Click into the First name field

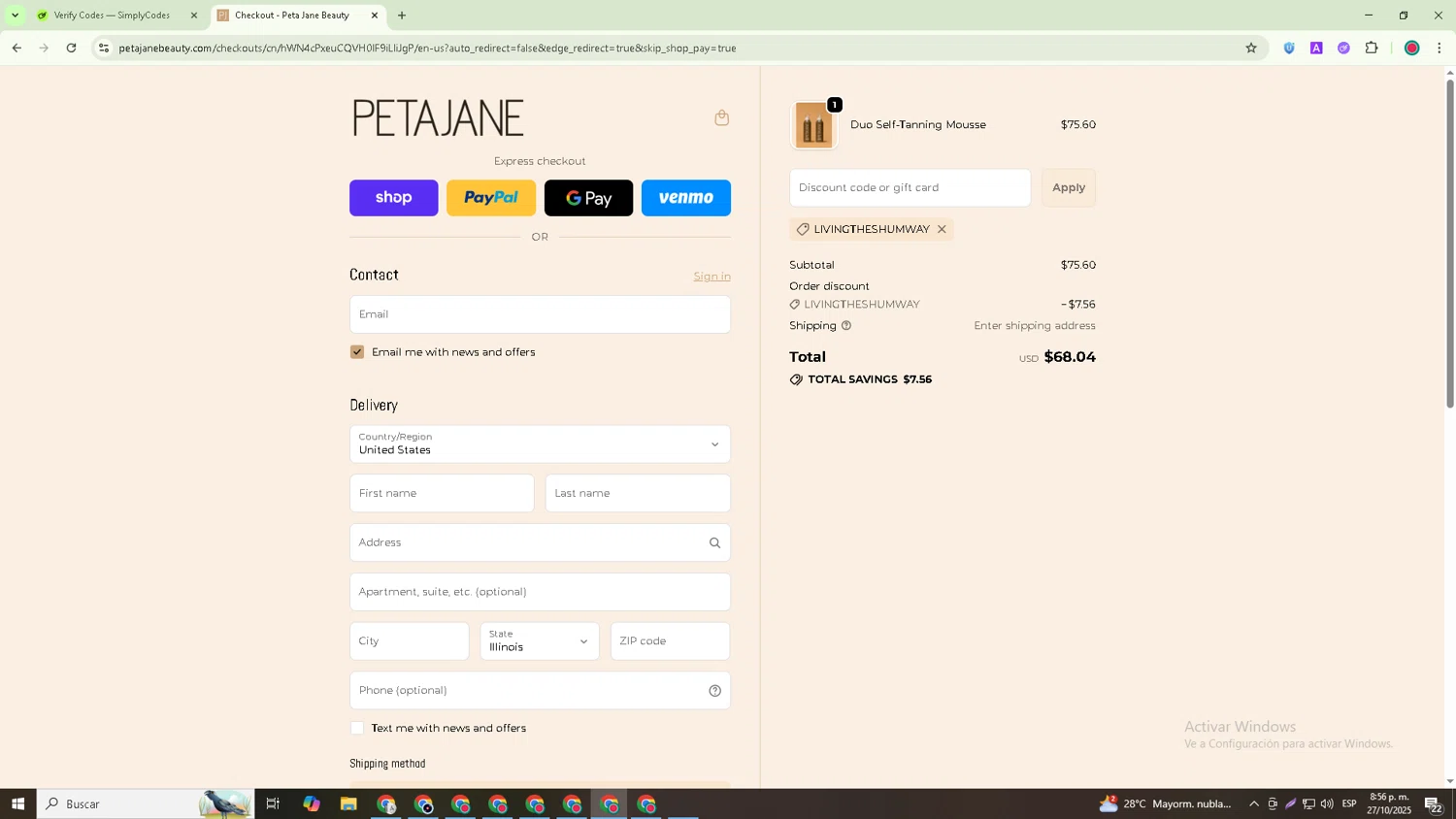point(442,493)
